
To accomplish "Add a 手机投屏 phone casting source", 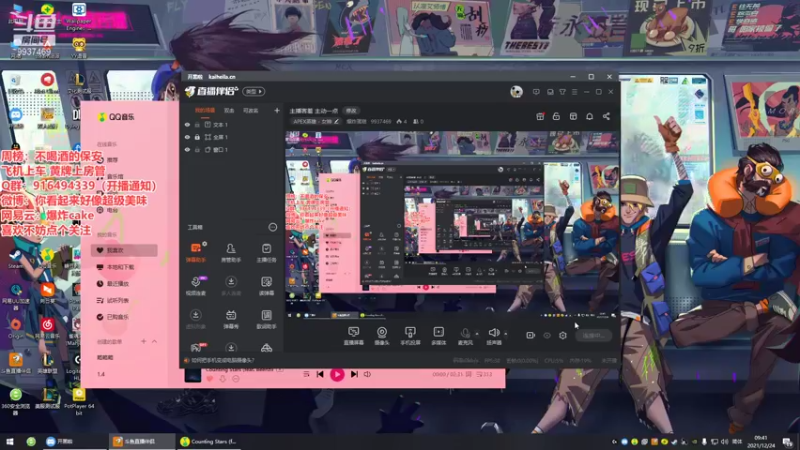I will [410, 336].
